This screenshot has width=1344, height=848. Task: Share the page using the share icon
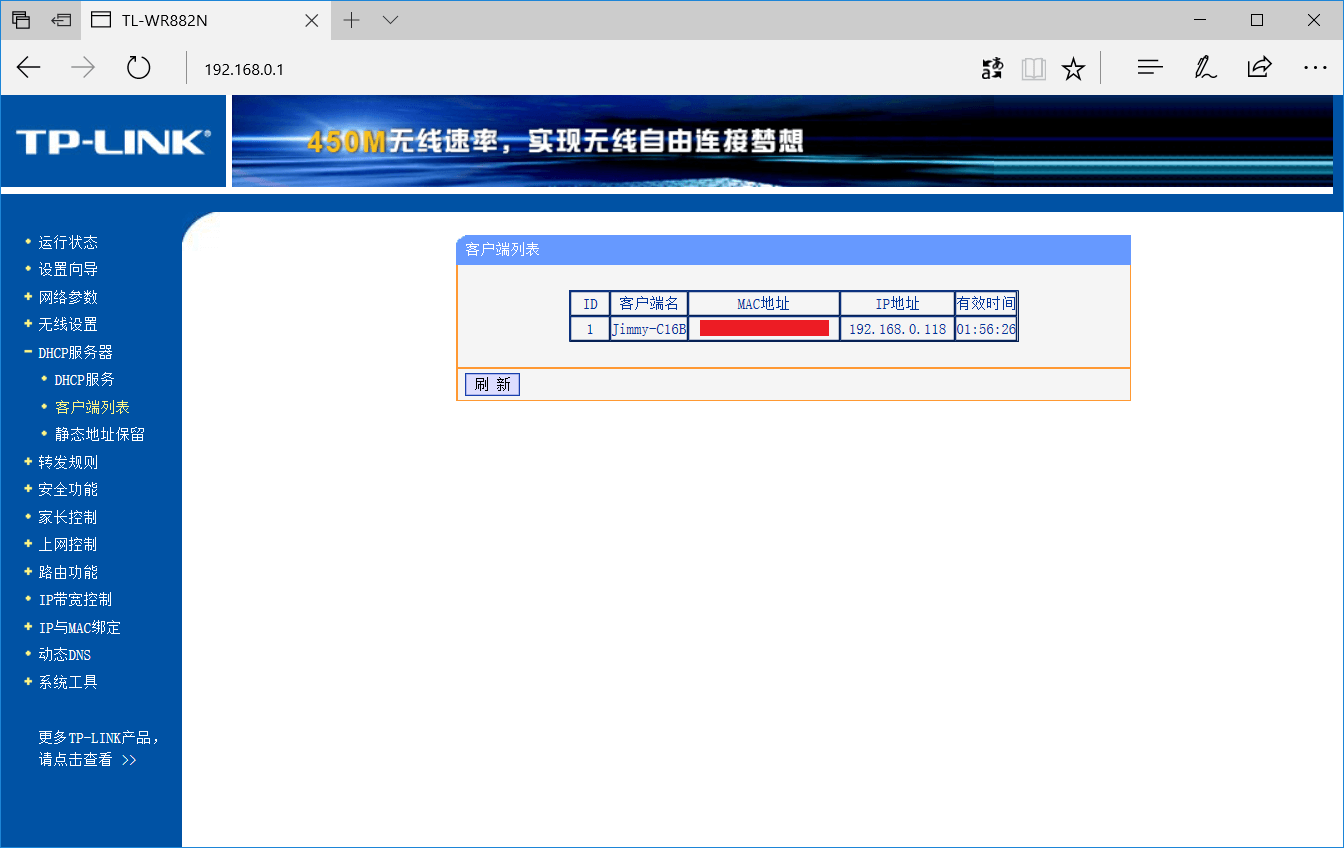[1259, 67]
